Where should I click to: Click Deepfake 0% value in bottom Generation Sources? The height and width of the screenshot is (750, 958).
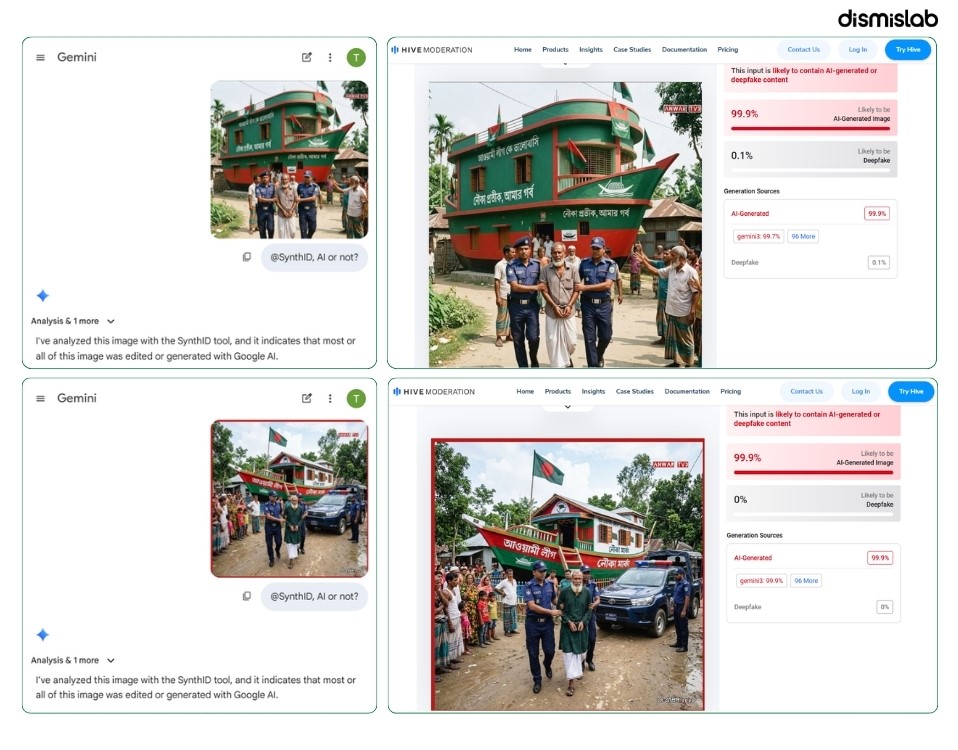[x=885, y=607]
